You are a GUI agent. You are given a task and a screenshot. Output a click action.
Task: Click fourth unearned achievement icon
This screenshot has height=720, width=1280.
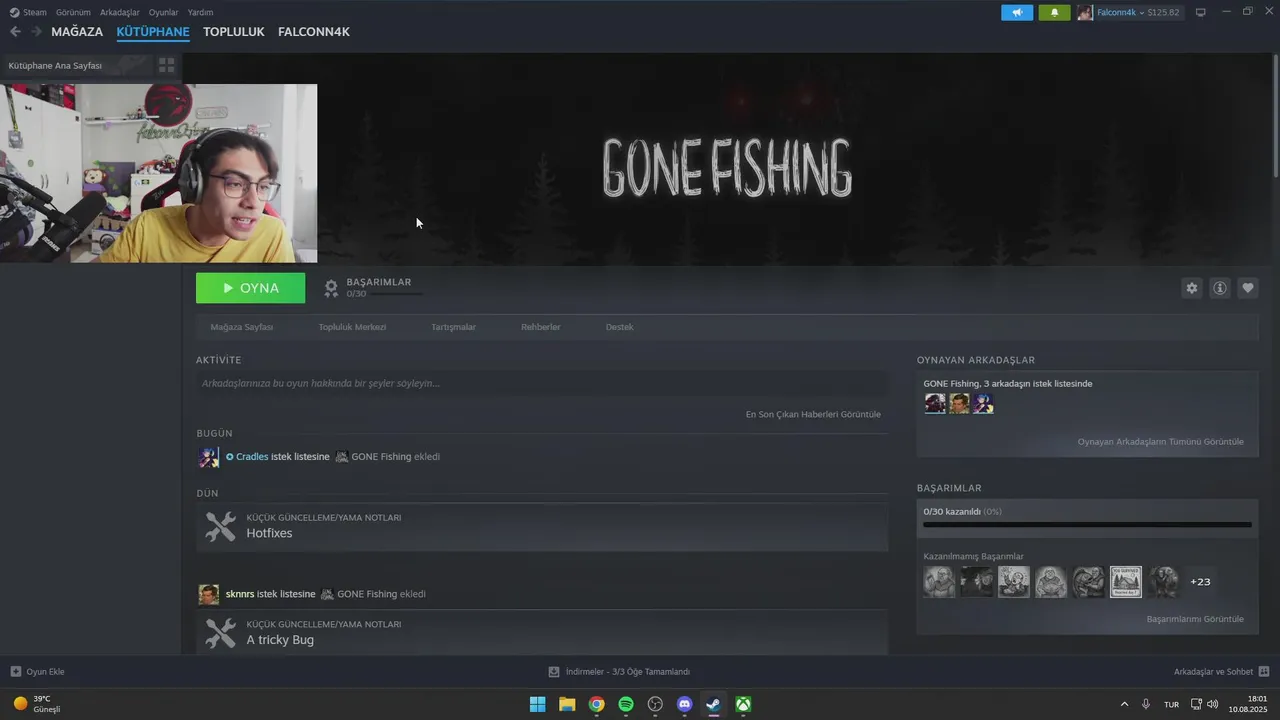click(x=1051, y=582)
